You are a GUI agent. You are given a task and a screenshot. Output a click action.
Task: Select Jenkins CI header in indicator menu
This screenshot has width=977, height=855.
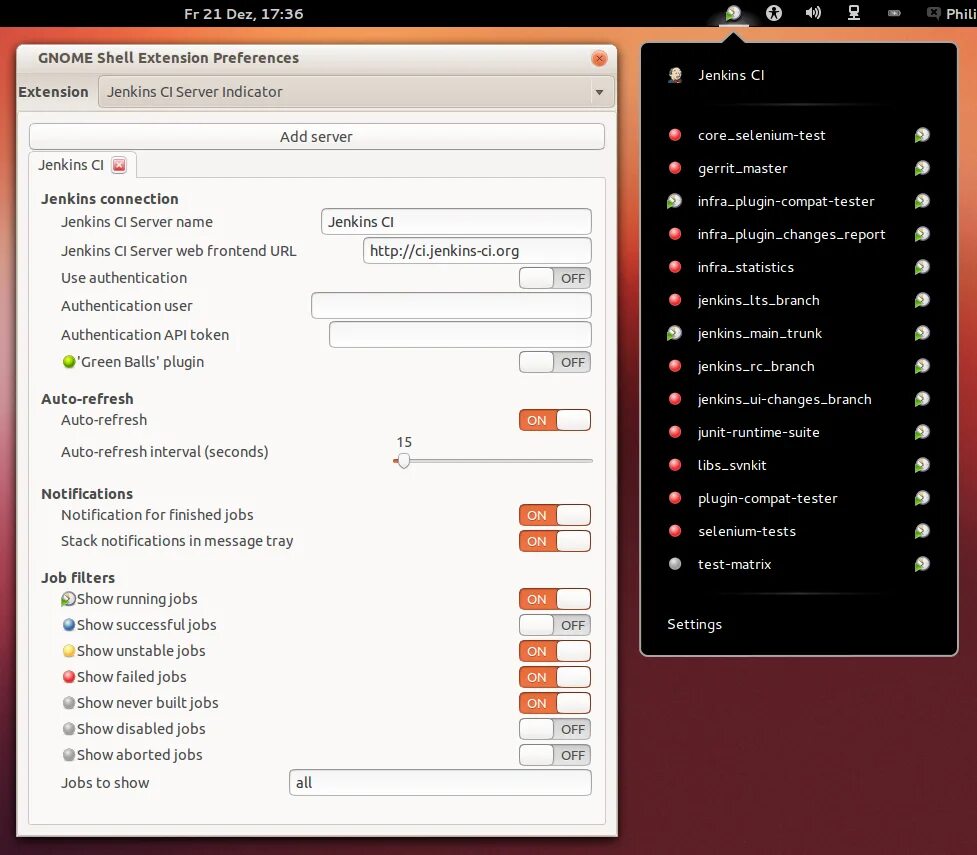point(731,75)
